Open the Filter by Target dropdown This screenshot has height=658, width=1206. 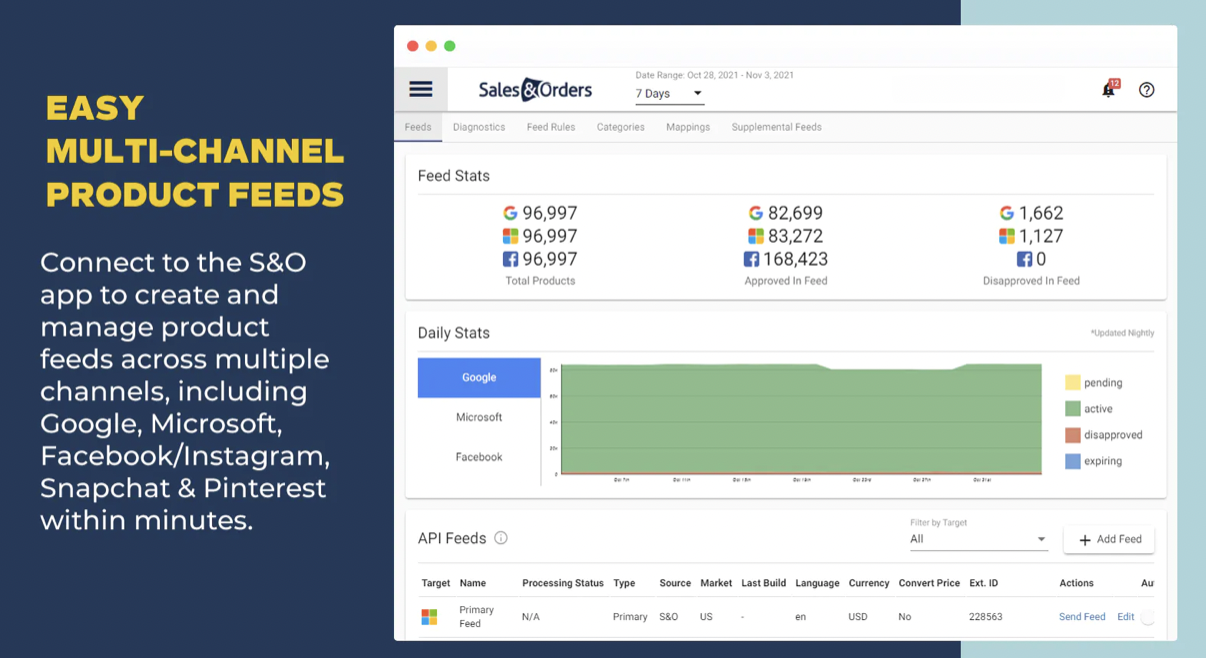tap(978, 539)
